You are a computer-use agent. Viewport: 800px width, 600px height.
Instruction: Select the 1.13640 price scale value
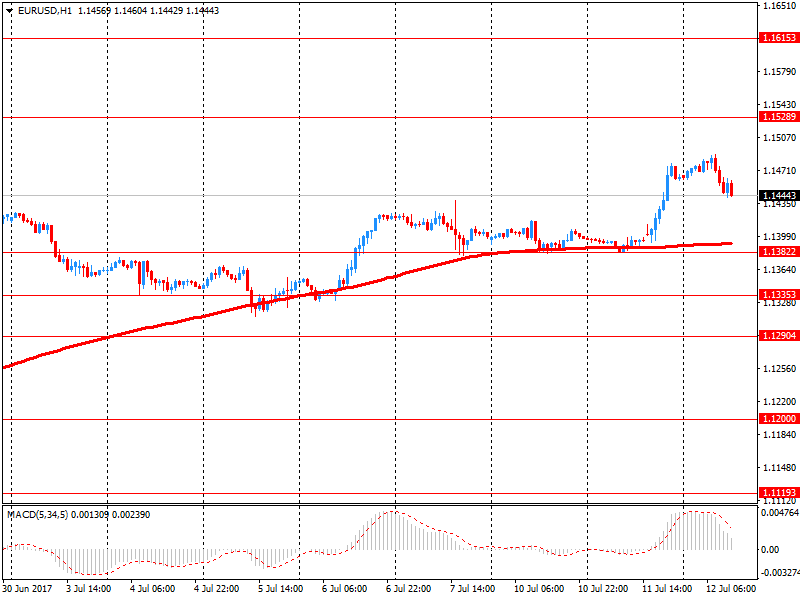779,269
